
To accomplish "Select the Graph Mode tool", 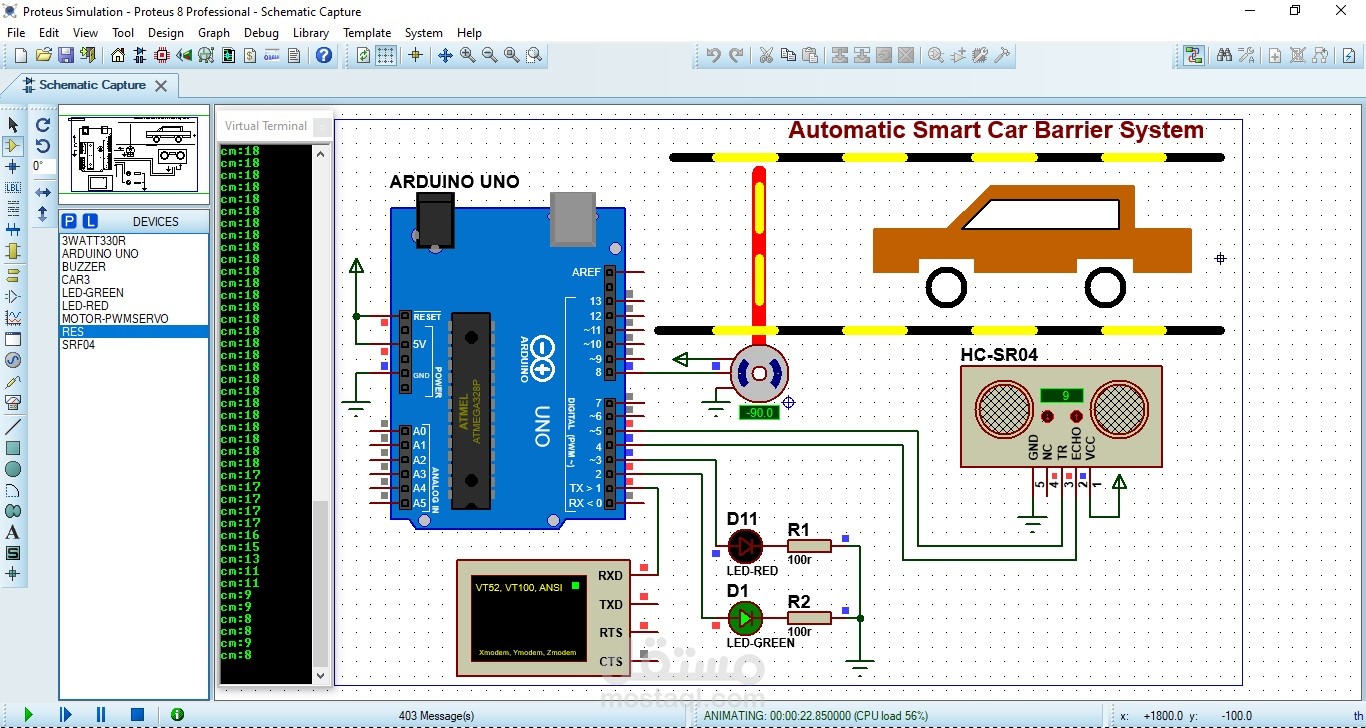I will click(x=13, y=318).
